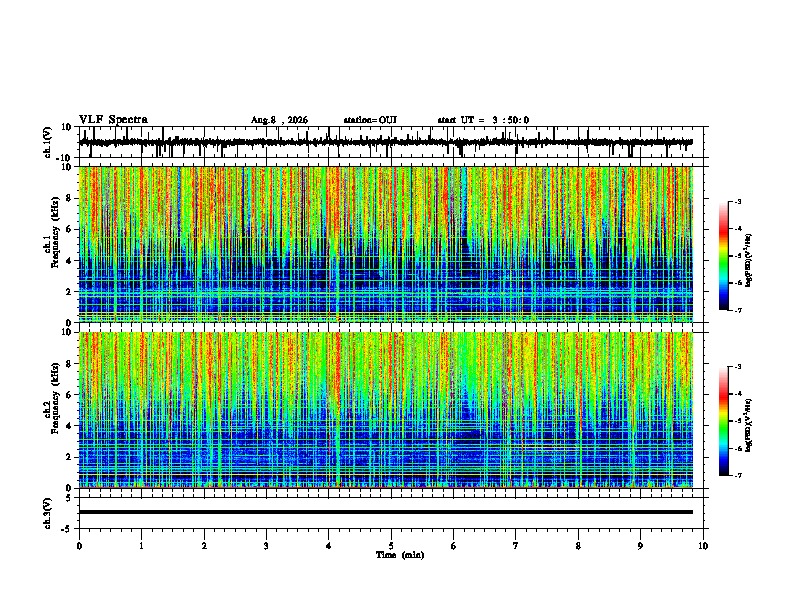This screenshot has width=792, height=612.
Task: Click time axis tick label '4'
Action: pyautogui.click(x=329, y=546)
